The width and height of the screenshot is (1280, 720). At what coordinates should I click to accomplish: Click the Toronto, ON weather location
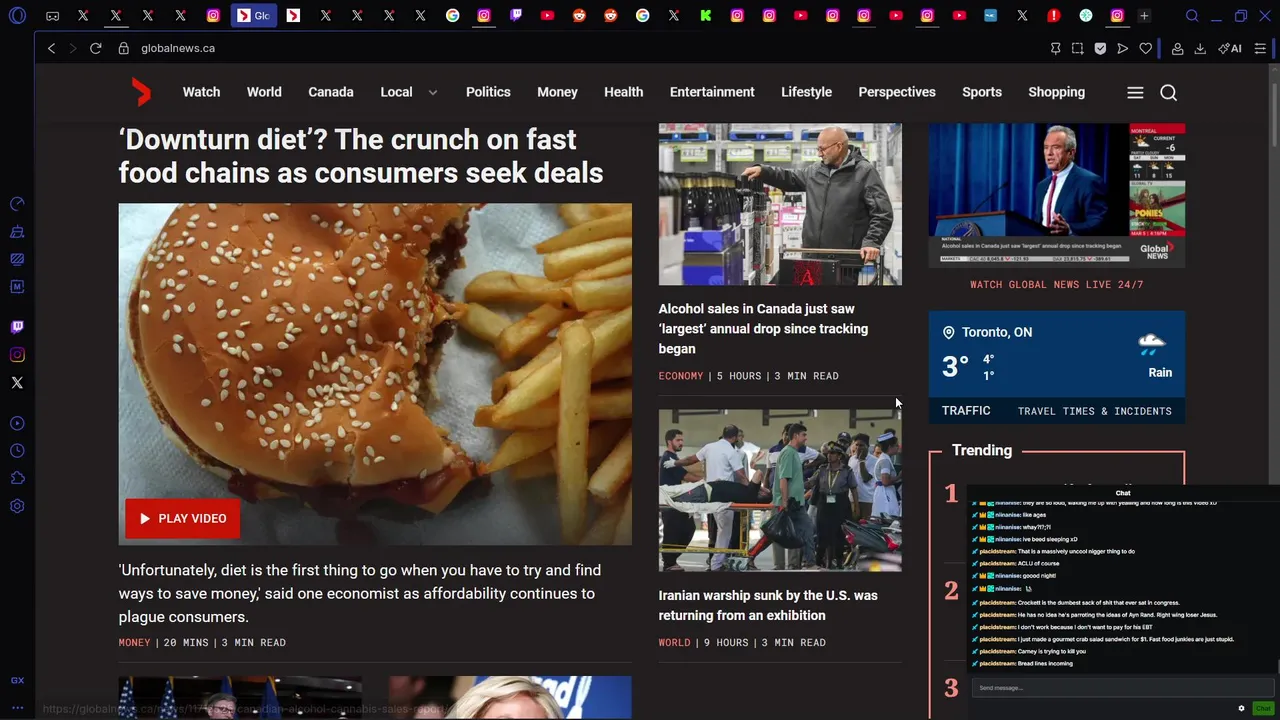click(x=987, y=332)
